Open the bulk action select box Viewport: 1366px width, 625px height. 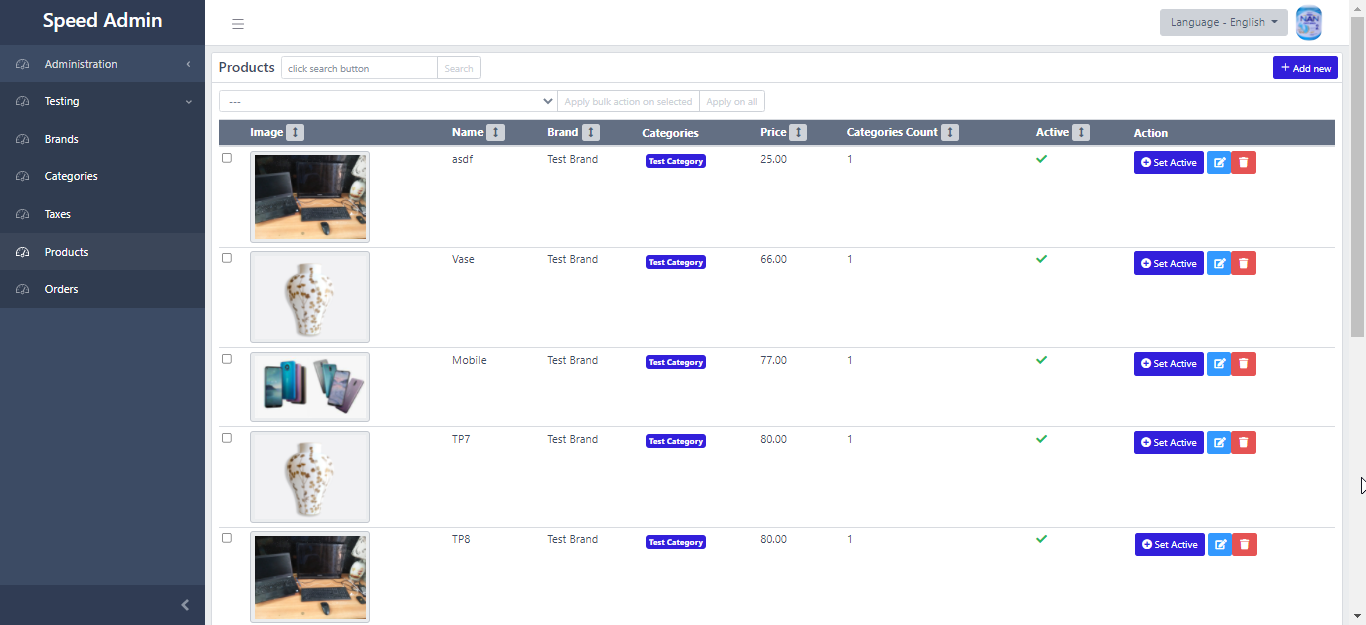[x=388, y=102]
